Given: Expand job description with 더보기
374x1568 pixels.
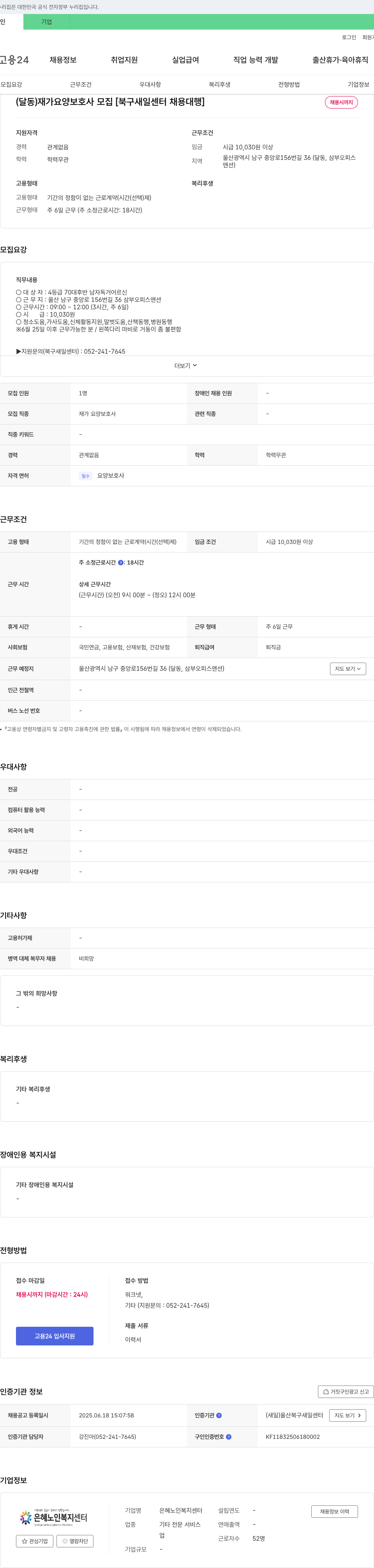Looking at the screenshot, I should [186, 366].
